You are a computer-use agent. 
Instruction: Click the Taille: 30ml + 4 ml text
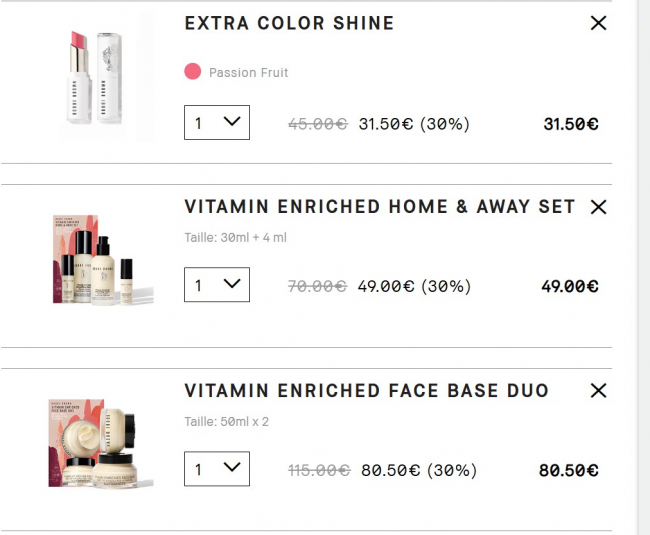coord(236,238)
